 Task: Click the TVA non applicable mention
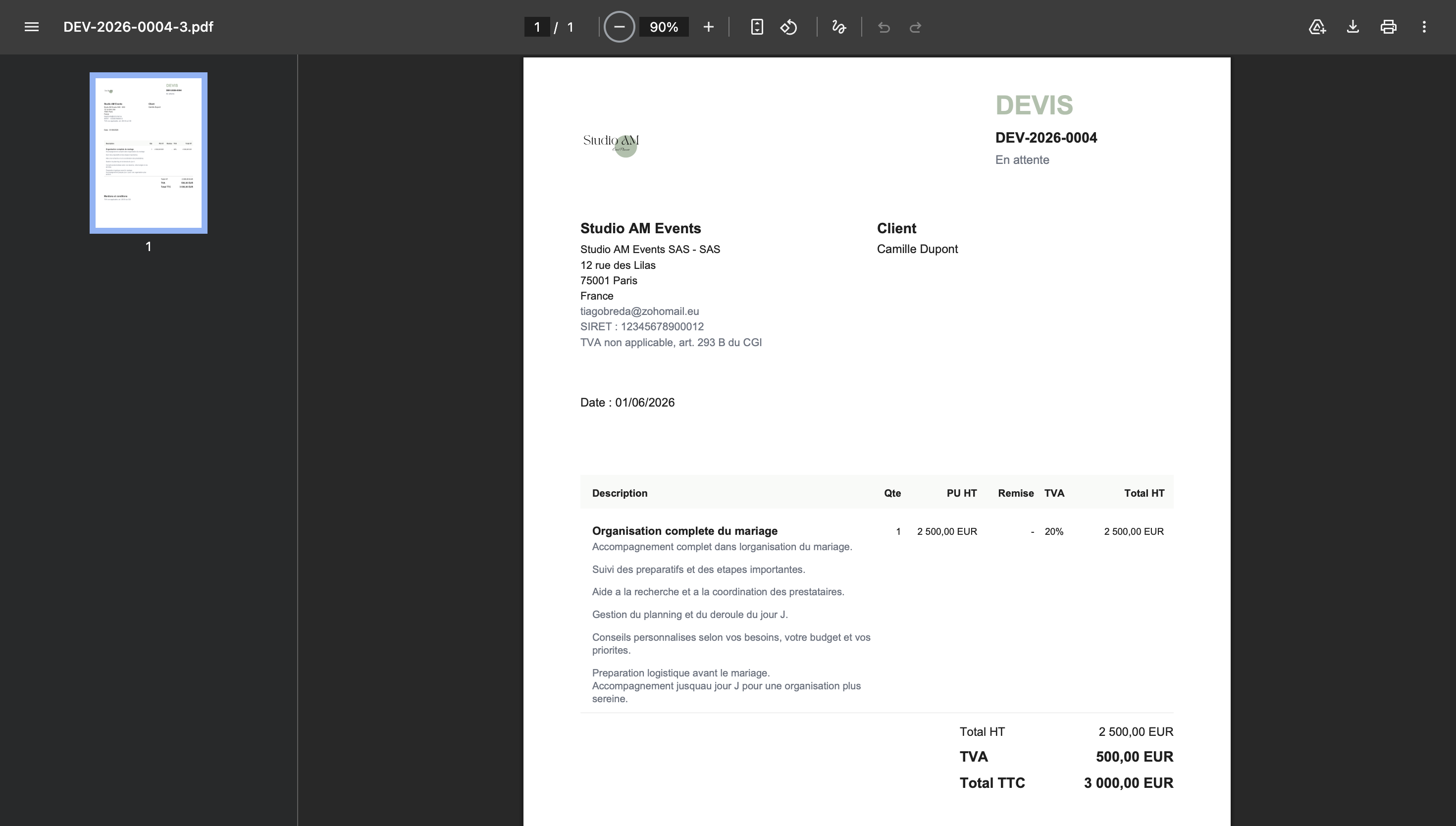(671, 342)
